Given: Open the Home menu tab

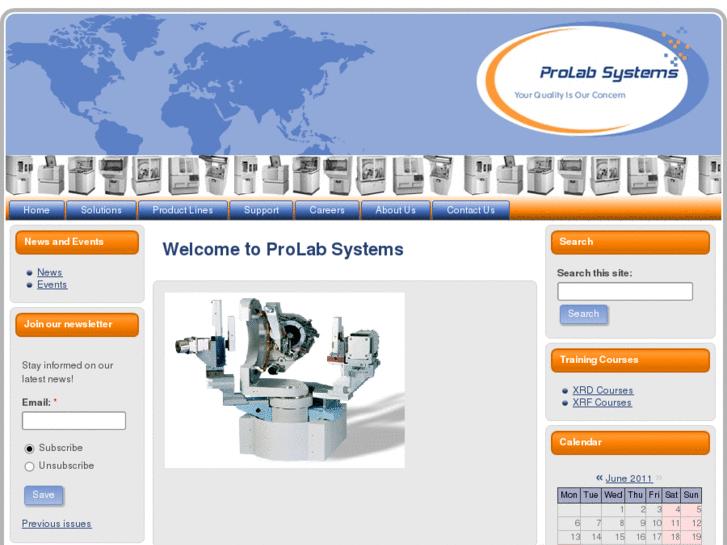Looking at the screenshot, I should click(x=36, y=210).
